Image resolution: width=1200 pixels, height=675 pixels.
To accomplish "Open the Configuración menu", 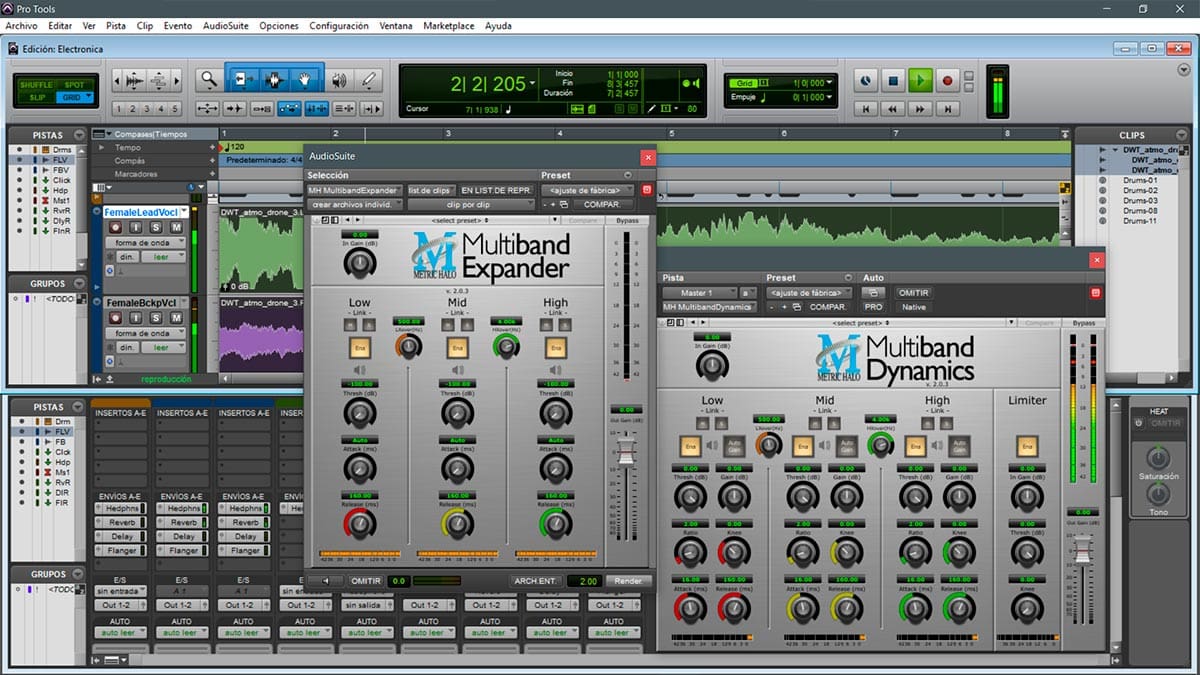I will [339, 25].
